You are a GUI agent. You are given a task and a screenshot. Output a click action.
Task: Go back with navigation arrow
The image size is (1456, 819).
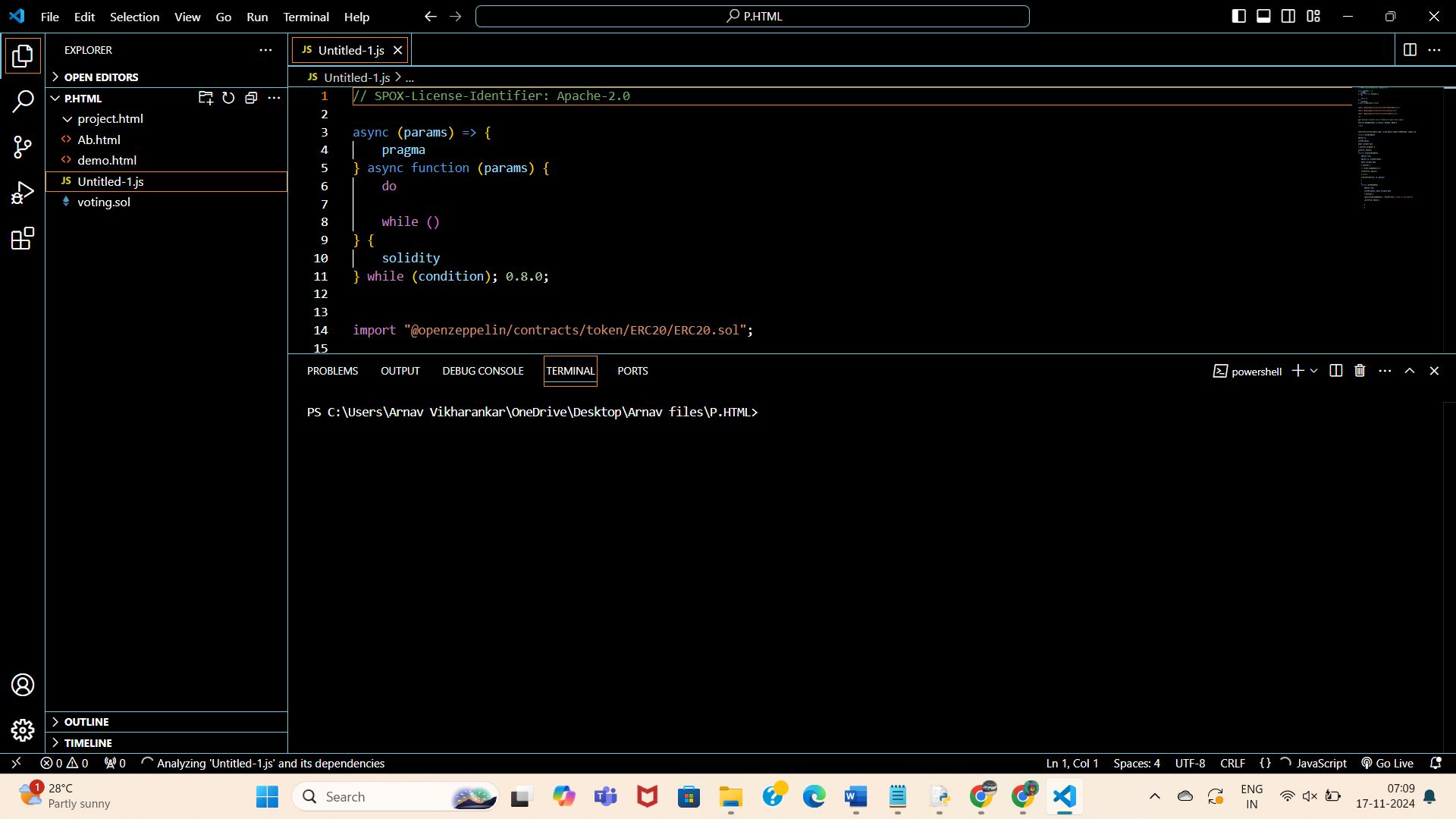coord(430,16)
